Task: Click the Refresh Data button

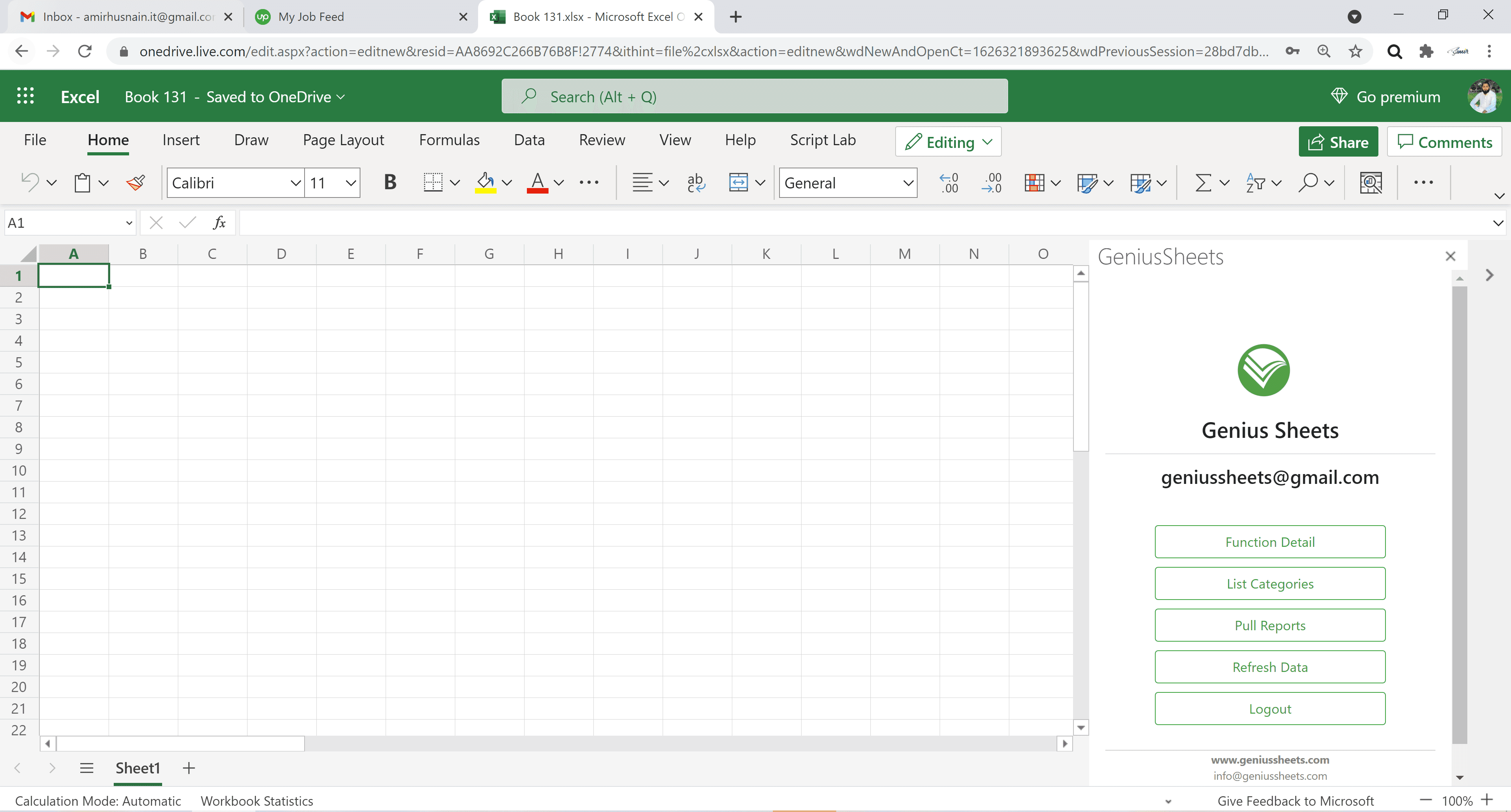Action: click(x=1270, y=666)
